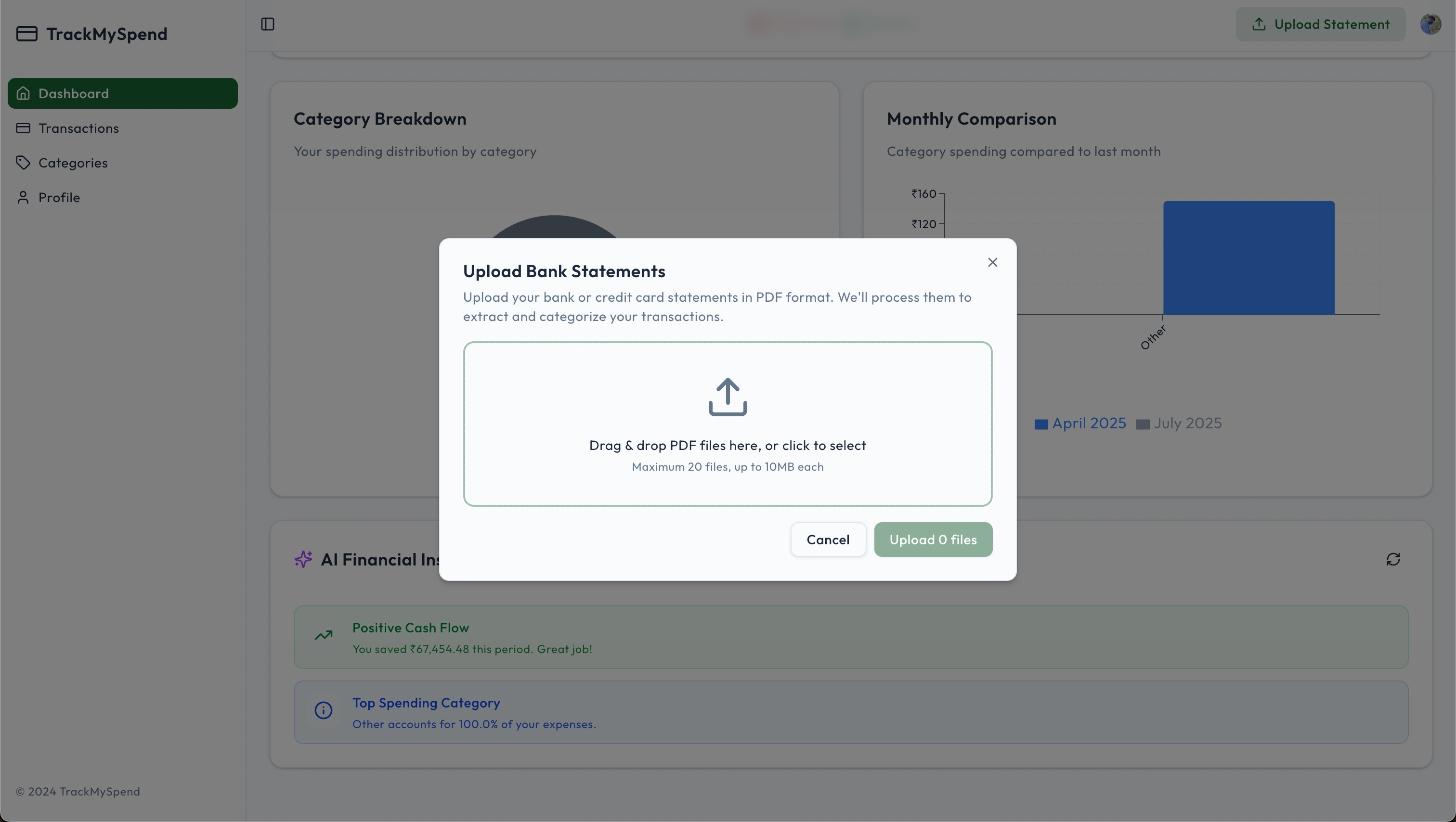Toggle April 2025 legend series
The image size is (1456, 822).
pyautogui.click(x=1080, y=424)
